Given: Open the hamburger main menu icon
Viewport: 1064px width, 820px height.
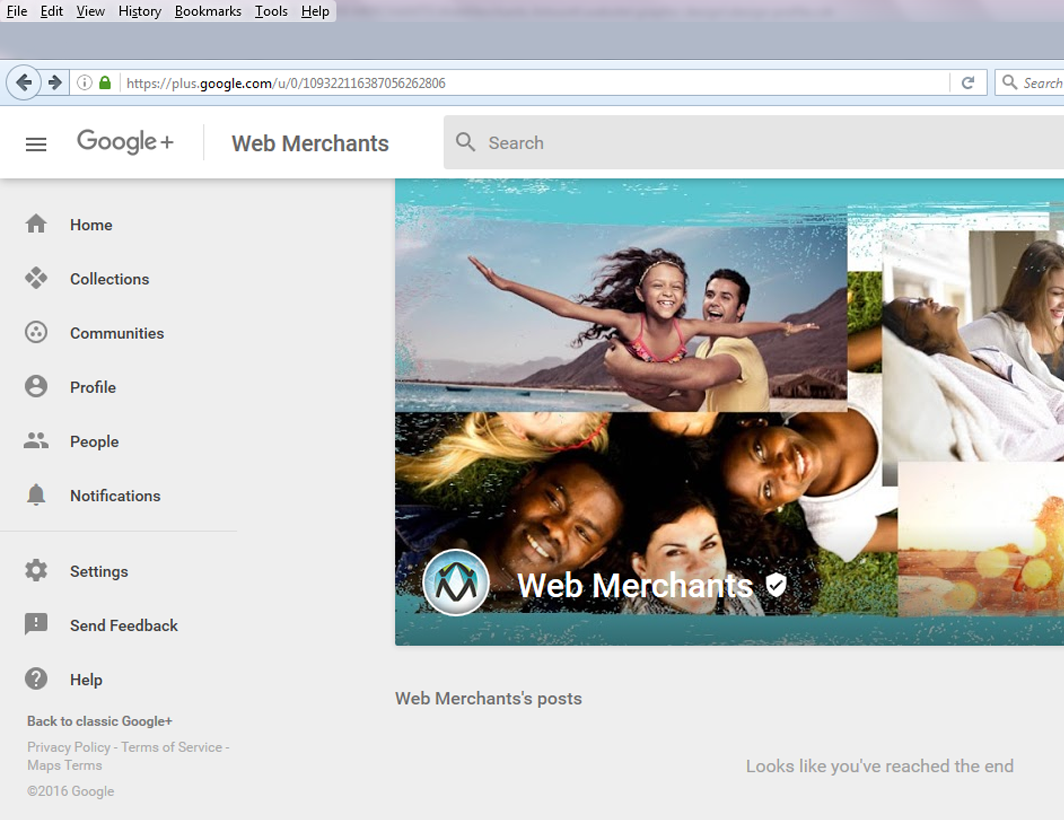Looking at the screenshot, I should click(36, 144).
